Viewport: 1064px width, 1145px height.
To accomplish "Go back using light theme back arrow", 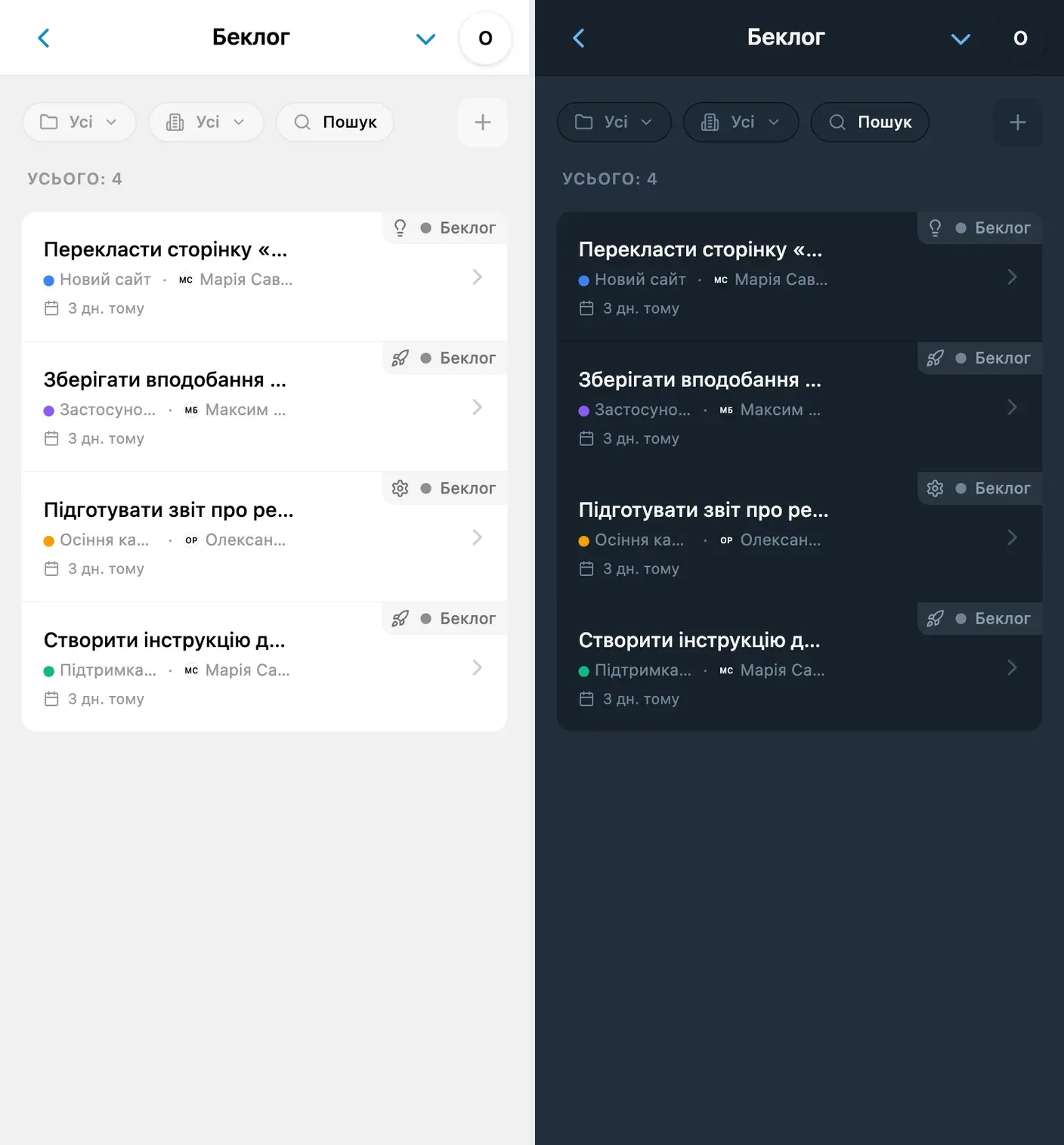I will (x=44, y=38).
